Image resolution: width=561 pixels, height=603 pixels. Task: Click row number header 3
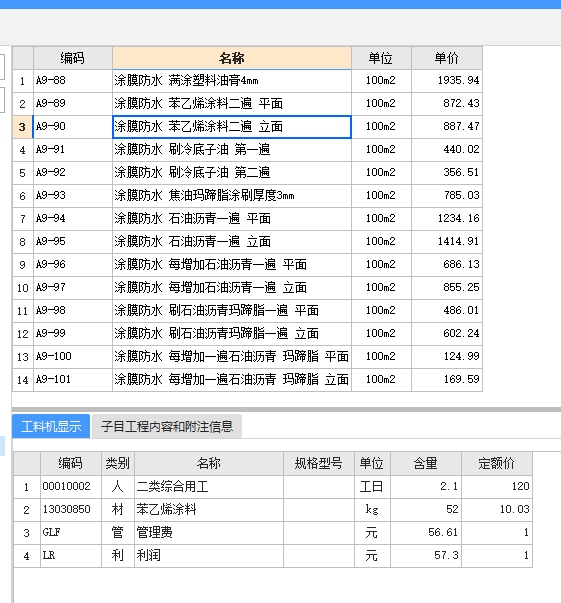tap(23, 127)
